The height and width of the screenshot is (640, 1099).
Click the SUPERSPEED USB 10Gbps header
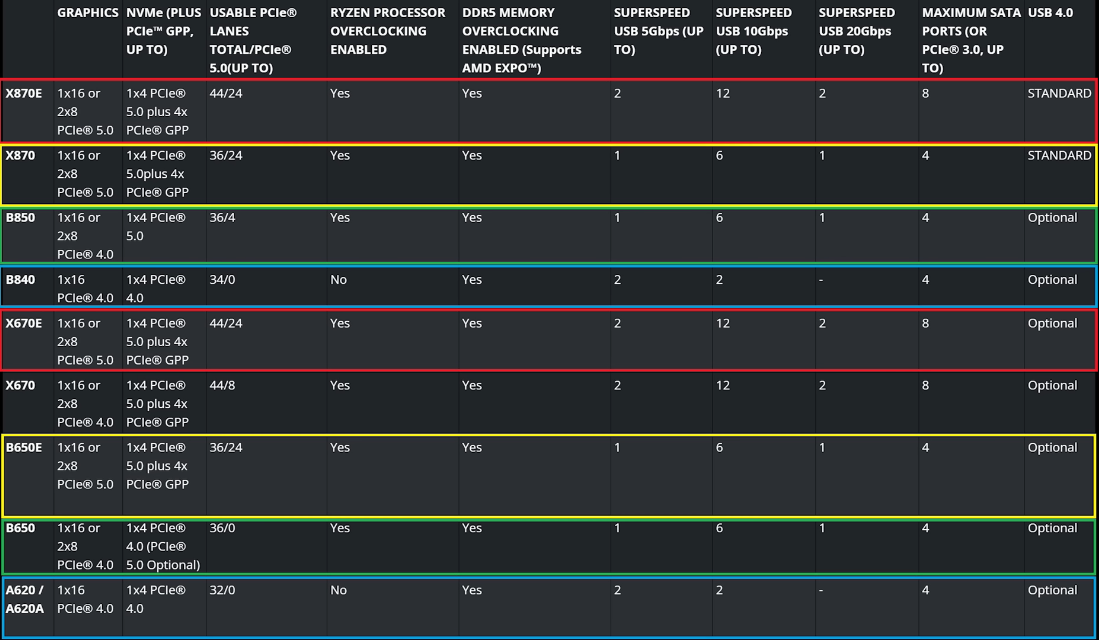753,31
